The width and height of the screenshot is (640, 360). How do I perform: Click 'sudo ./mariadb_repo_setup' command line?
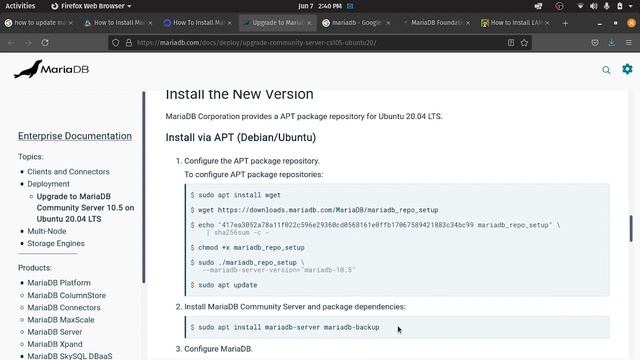pyautogui.click(x=273, y=266)
